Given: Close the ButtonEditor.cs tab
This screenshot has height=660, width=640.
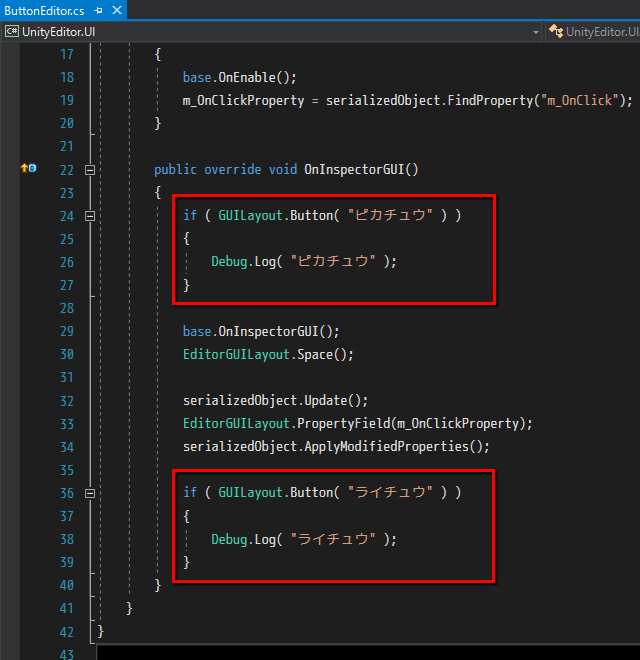Looking at the screenshot, I should click(117, 10).
